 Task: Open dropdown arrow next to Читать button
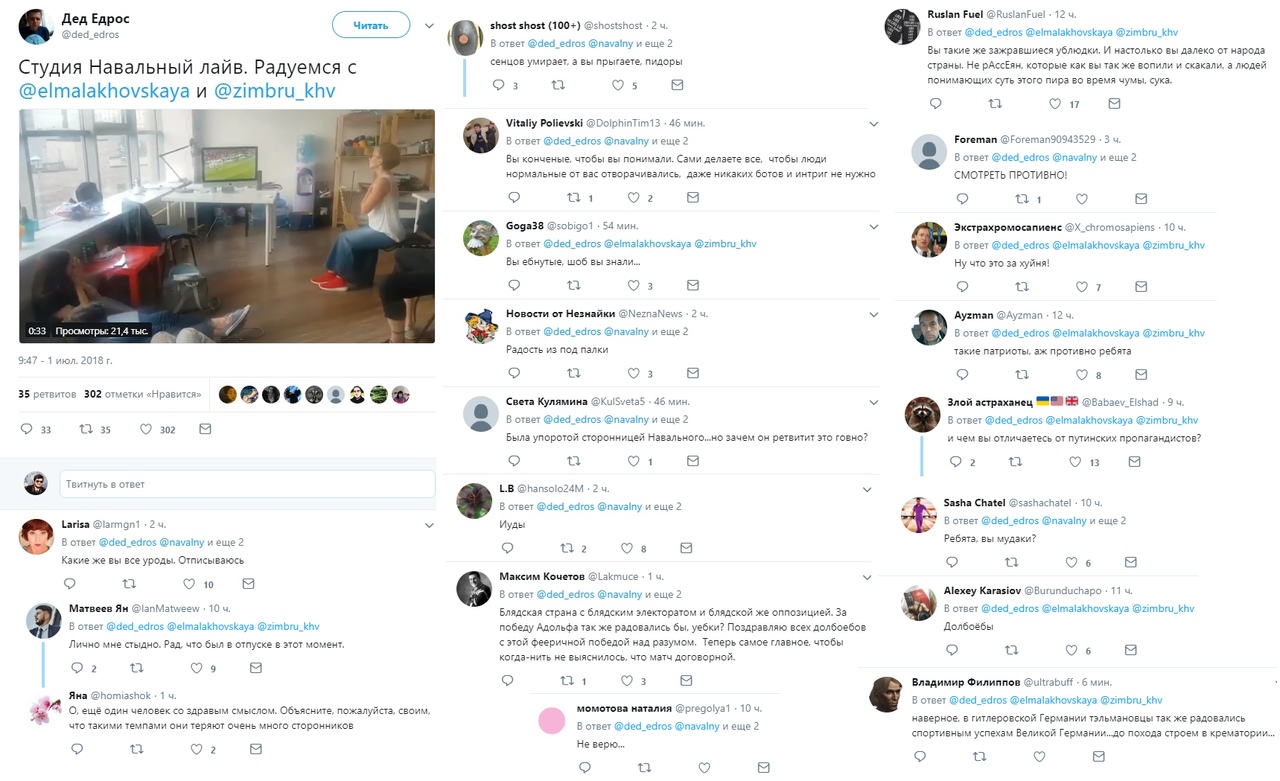coord(429,25)
